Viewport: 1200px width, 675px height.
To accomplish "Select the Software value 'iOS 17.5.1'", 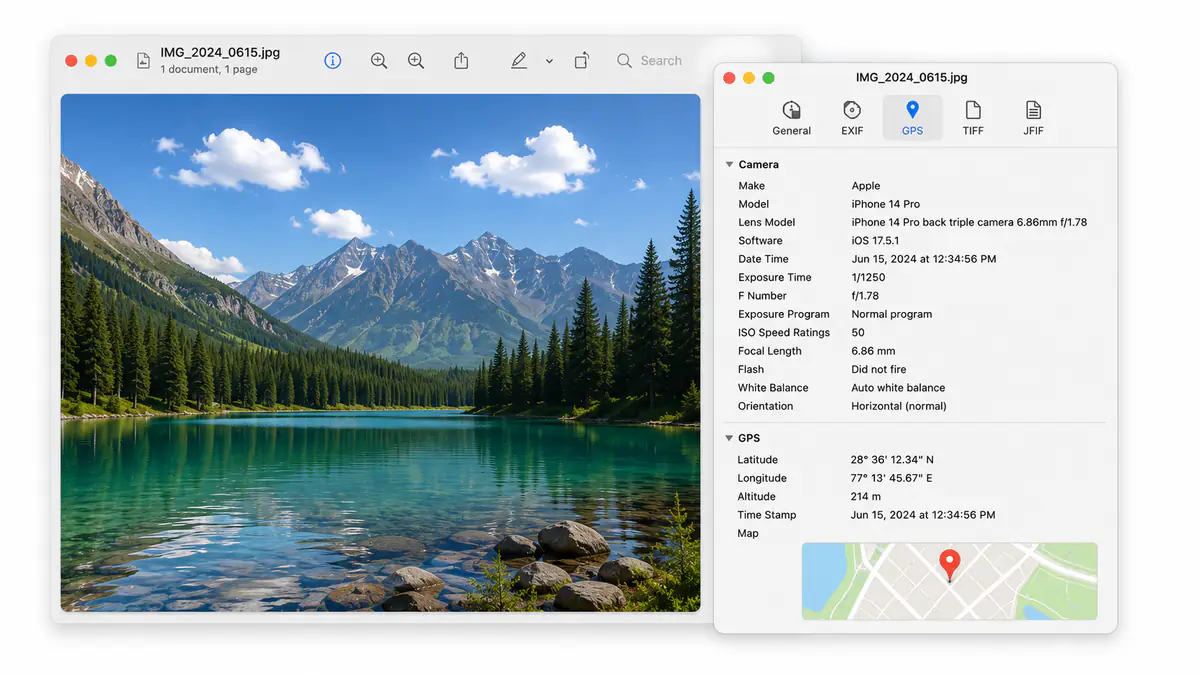I will [875, 241].
